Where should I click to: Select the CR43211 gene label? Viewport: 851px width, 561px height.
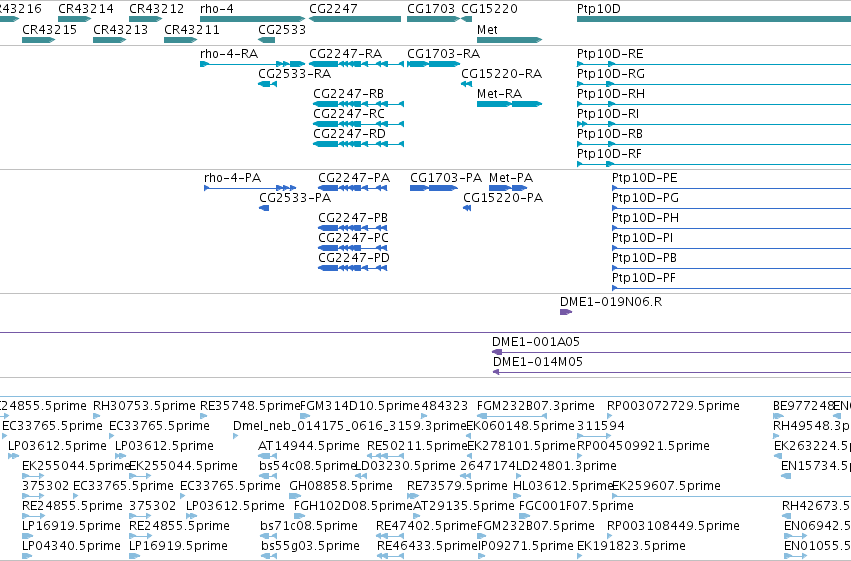192,29
